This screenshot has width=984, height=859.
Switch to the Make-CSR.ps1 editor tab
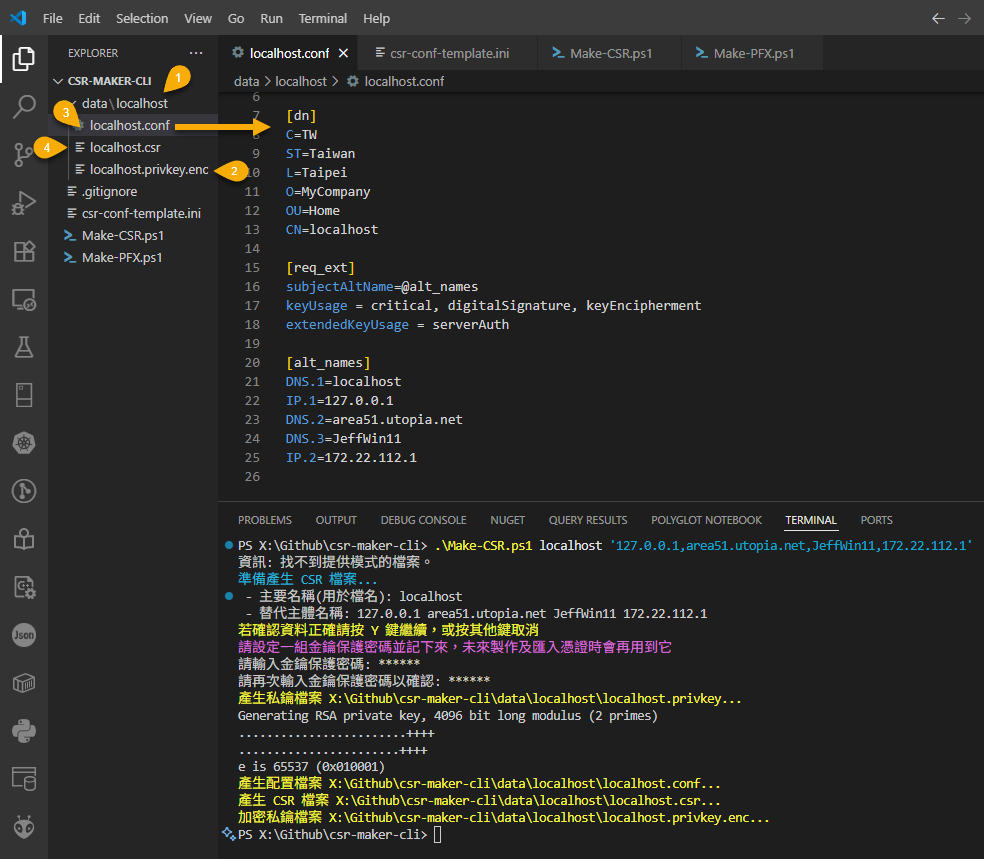click(610, 53)
